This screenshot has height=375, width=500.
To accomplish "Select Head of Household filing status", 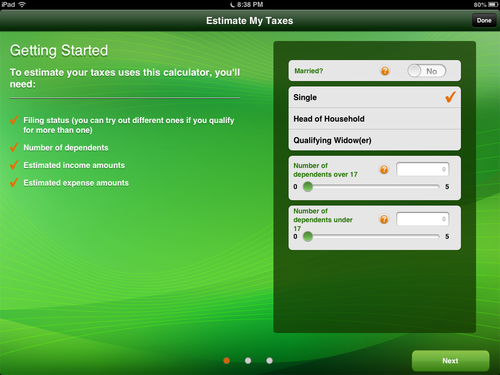I will pyautogui.click(x=375, y=119).
